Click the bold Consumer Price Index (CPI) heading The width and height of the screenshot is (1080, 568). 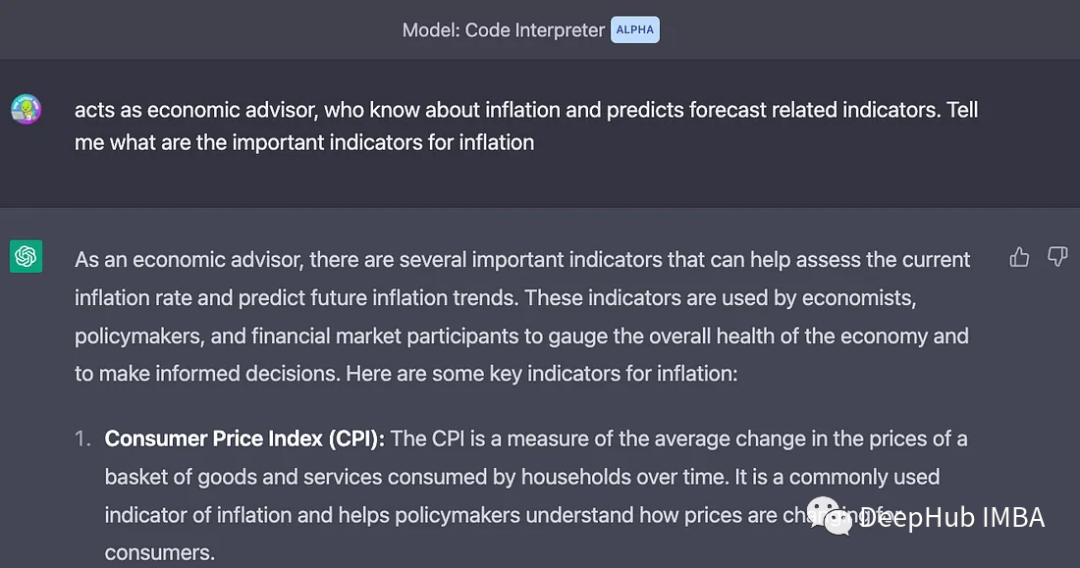[244, 438]
